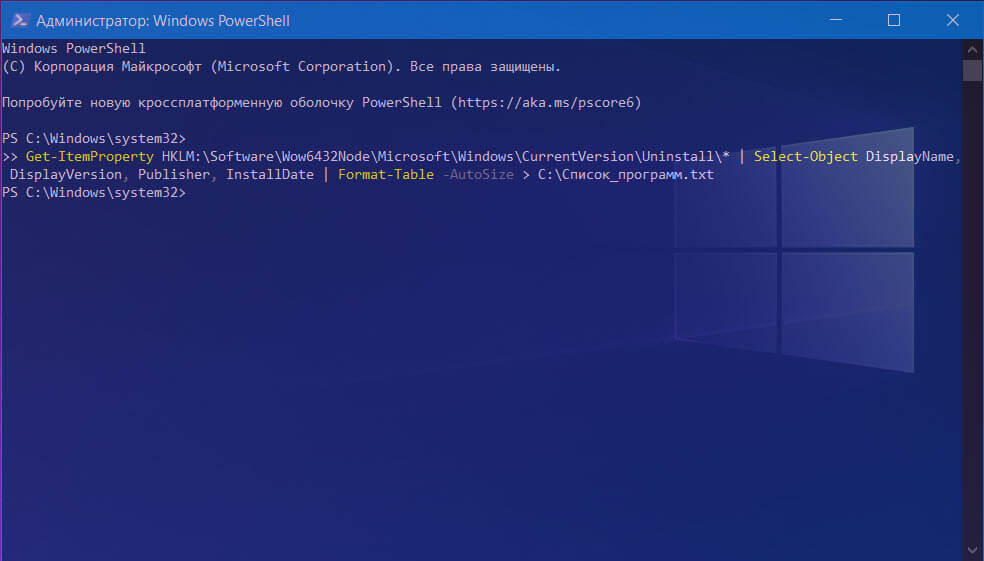This screenshot has width=984, height=561.
Task: Click the scrollbar down arrow
Action: (x=972, y=551)
